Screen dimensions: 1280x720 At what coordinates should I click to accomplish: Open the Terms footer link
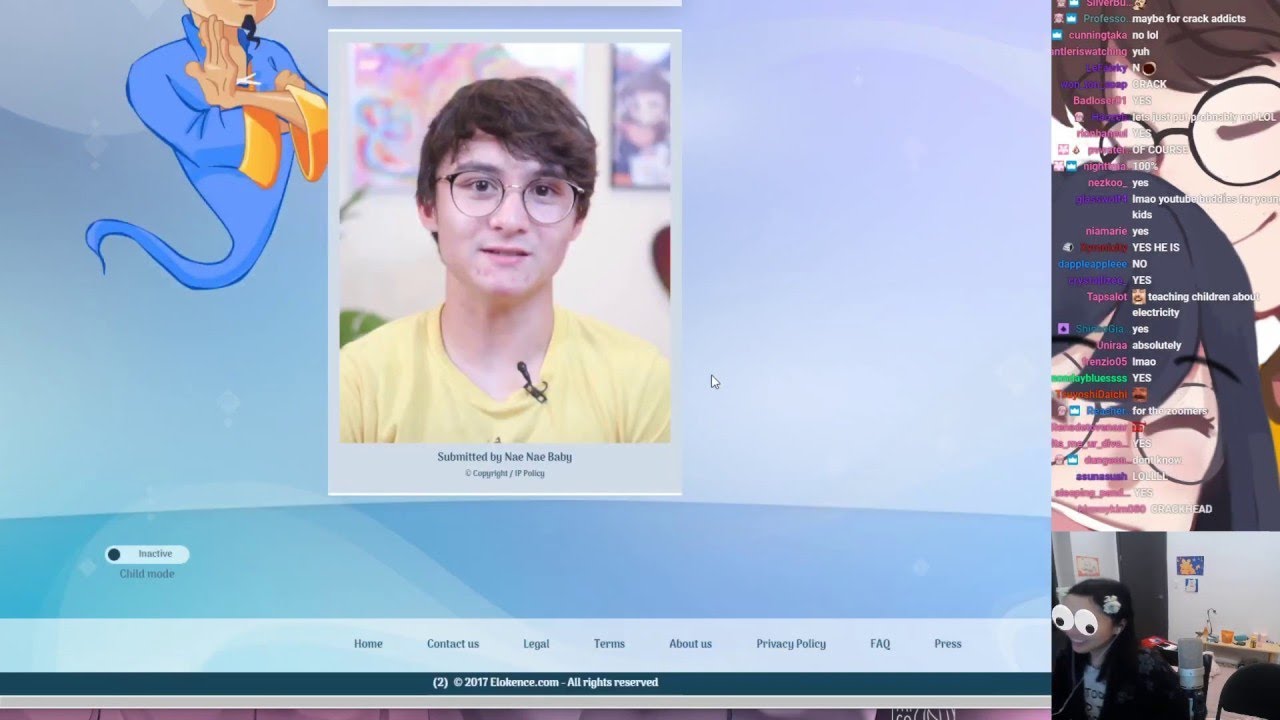tap(609, 644)
